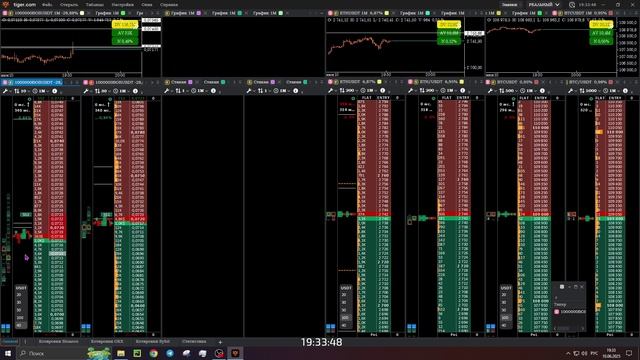Open the Таблицы menu
Image resolution: width=640 pixels, height=360 pixels.
[95, 4]
